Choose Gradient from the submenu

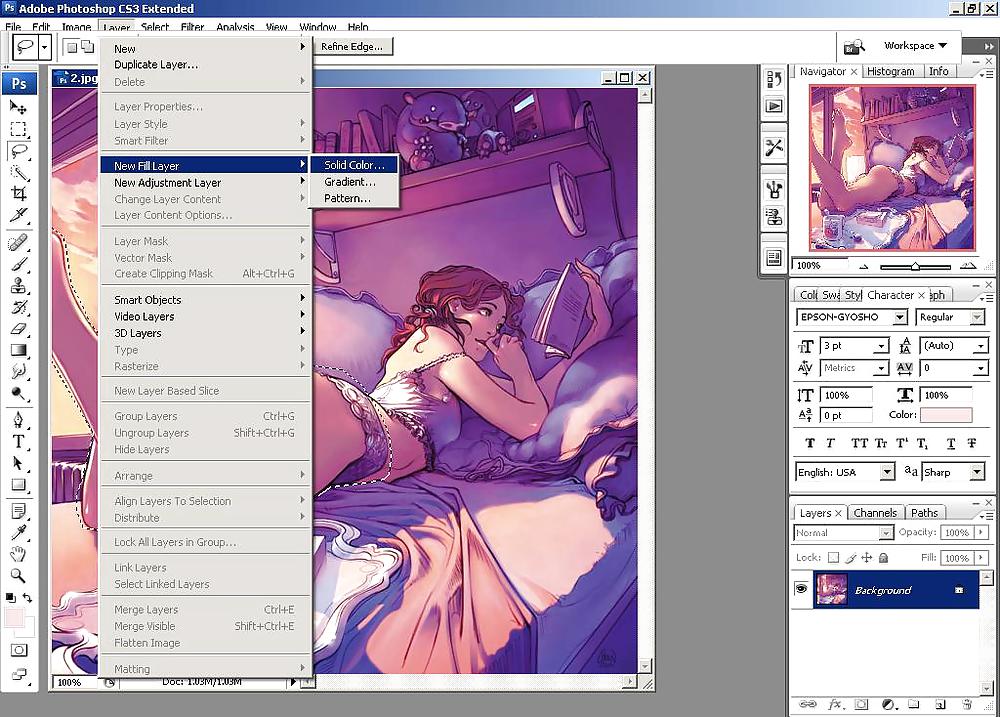pos(354,182)
